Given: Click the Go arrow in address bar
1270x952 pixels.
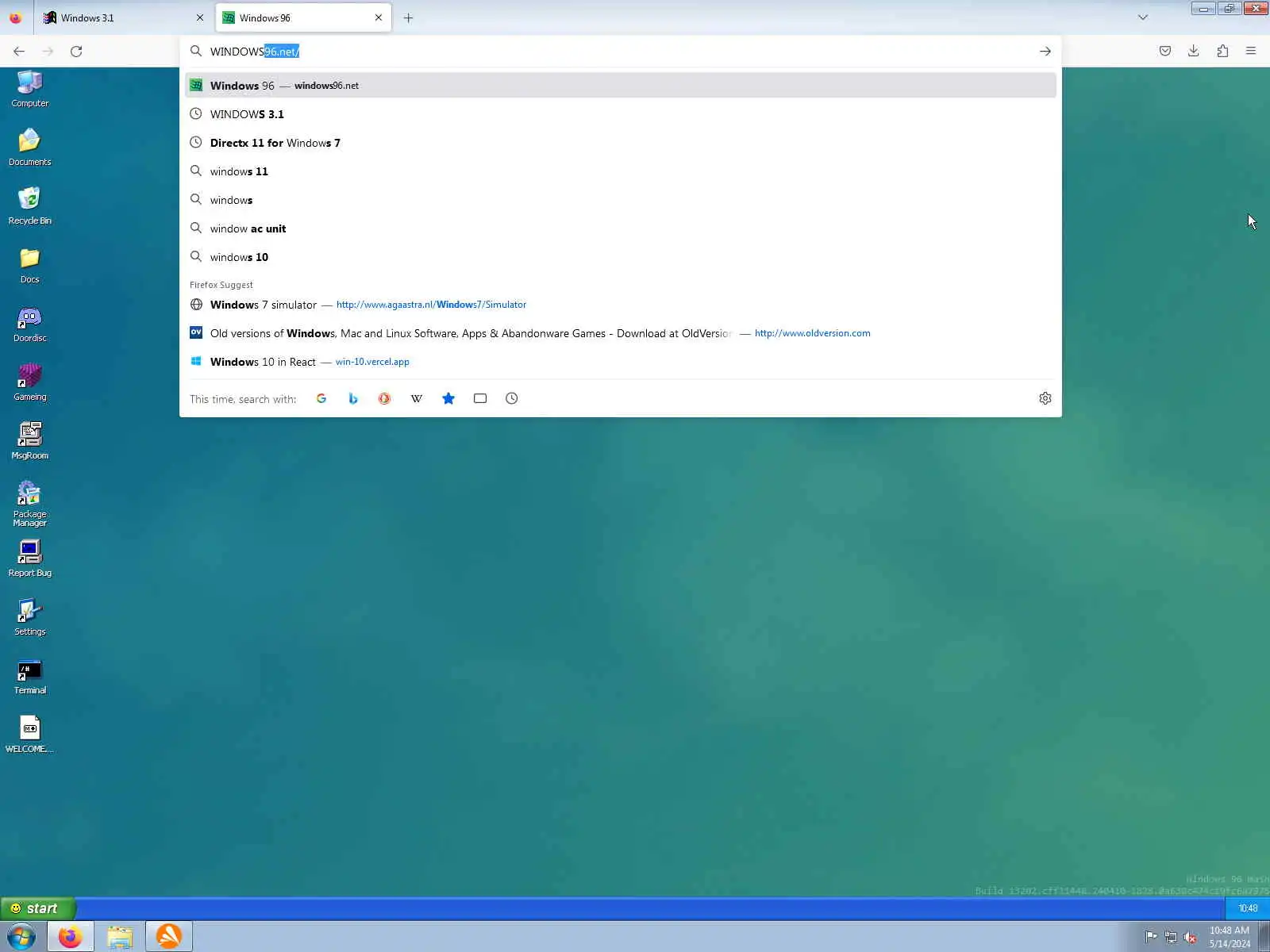Looking at the screenshot, I should [x=1045, y=52].
